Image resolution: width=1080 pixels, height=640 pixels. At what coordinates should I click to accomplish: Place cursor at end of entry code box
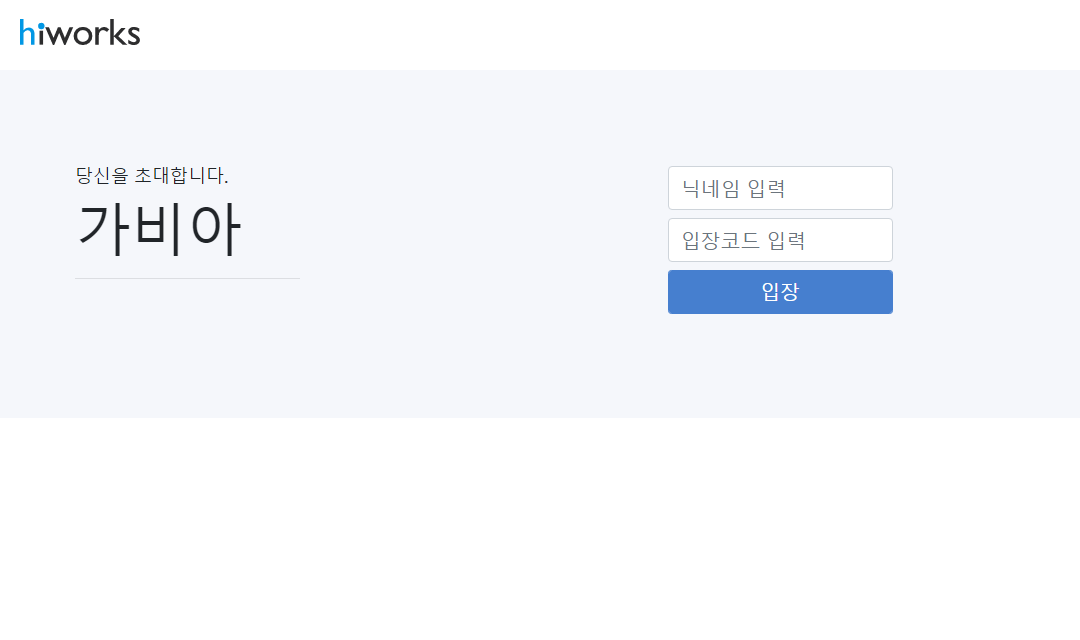(x=882, y=240)
